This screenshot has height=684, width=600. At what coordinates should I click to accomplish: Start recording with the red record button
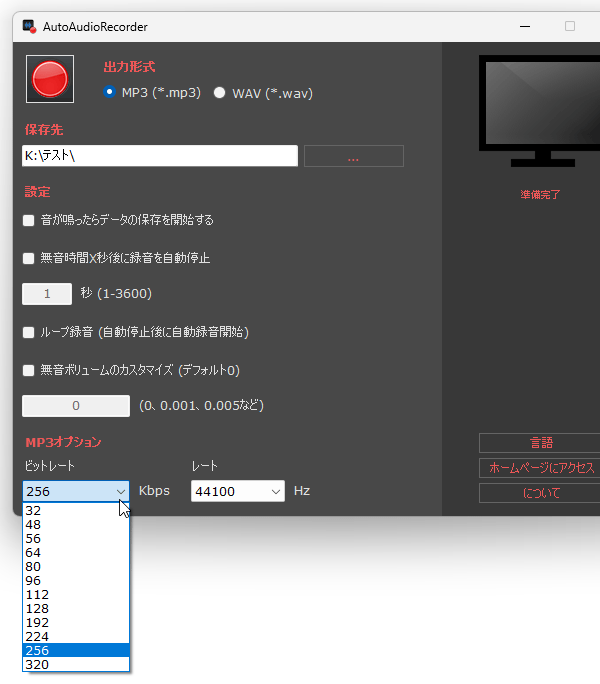coord(50,79)
